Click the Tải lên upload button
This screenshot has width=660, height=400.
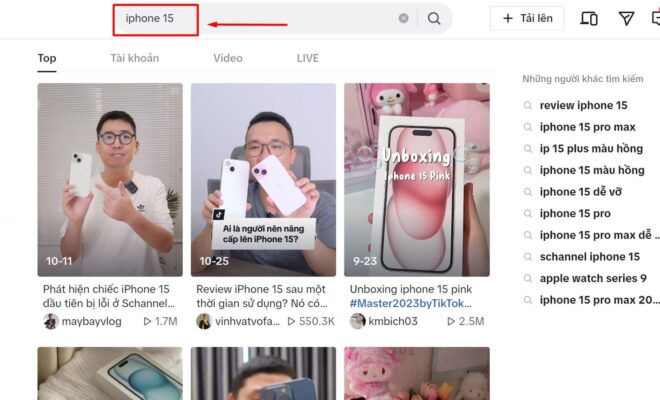click(x=527, y=18)
